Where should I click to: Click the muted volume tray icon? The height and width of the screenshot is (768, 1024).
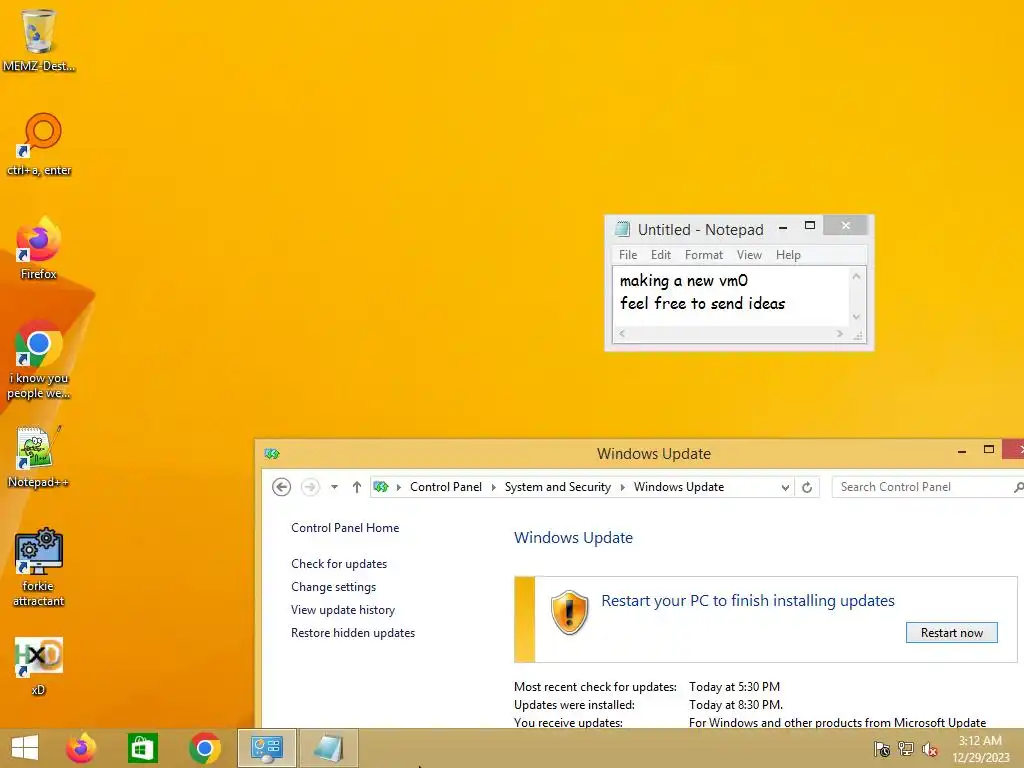[930, 749]
